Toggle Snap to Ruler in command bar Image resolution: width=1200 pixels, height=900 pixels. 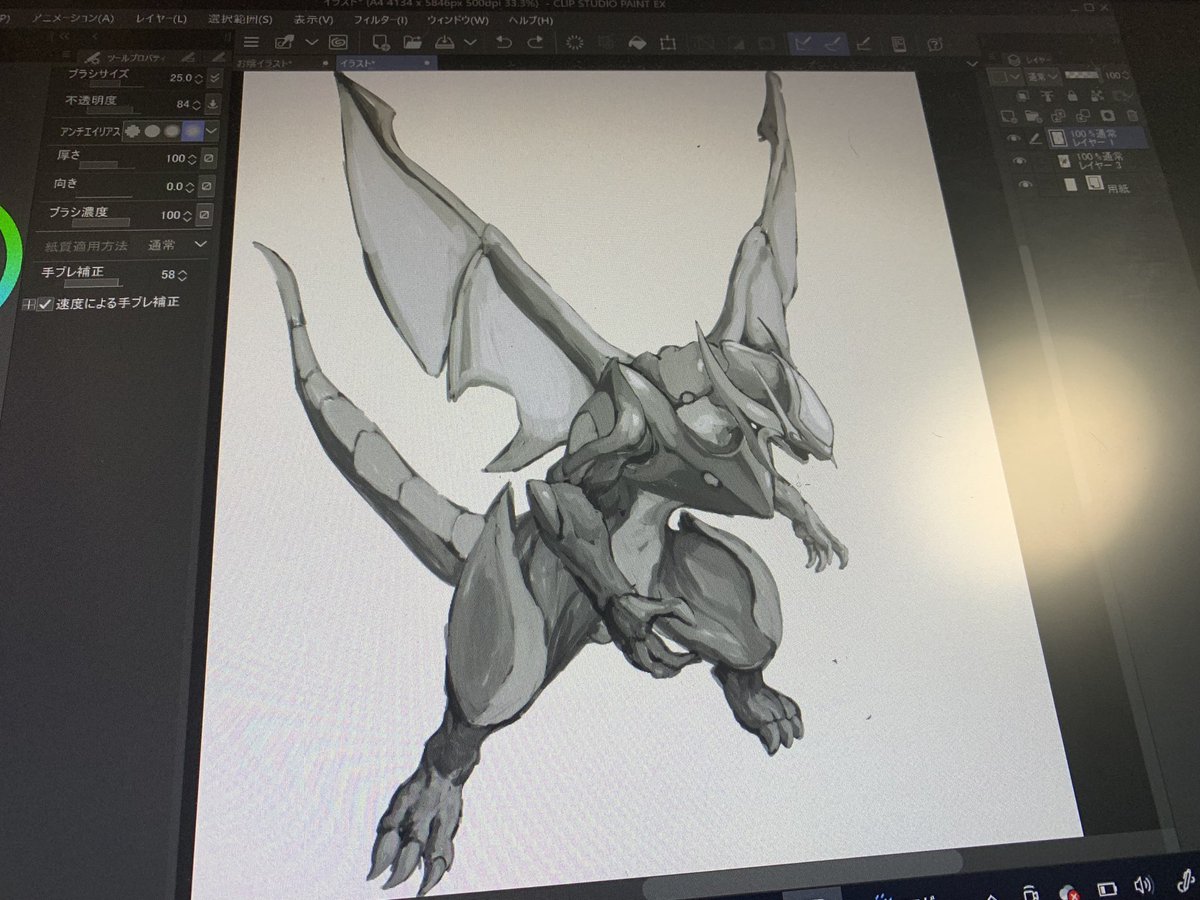point(801,43)
